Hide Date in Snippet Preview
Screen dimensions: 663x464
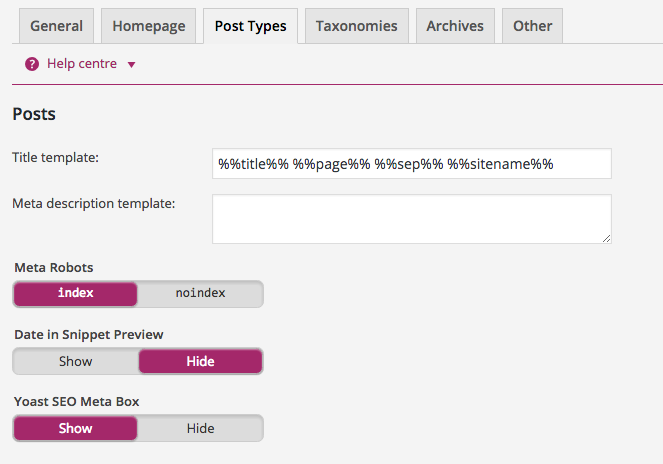(200, 361)
